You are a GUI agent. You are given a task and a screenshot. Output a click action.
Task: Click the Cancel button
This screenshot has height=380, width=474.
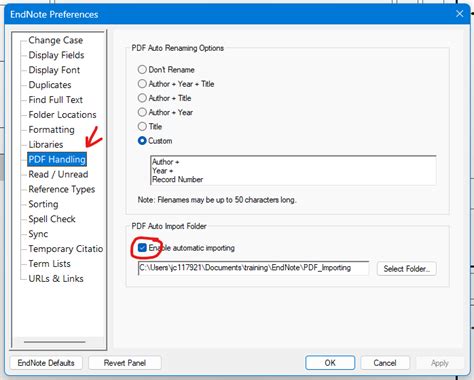385,363
